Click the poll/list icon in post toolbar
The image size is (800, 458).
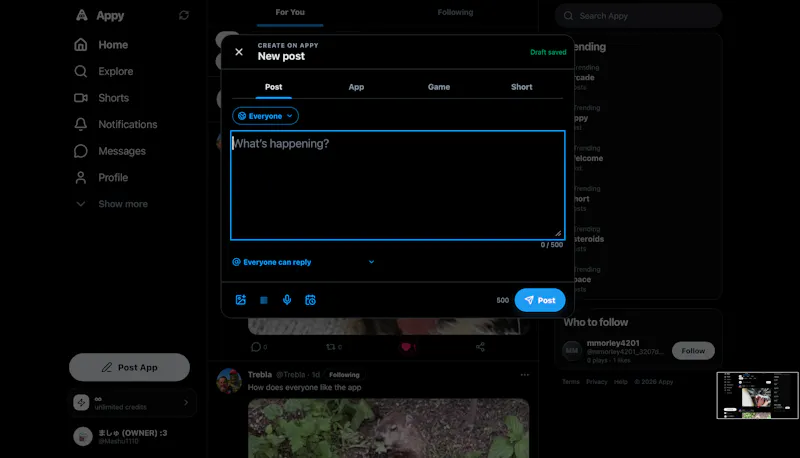point(264,300)
